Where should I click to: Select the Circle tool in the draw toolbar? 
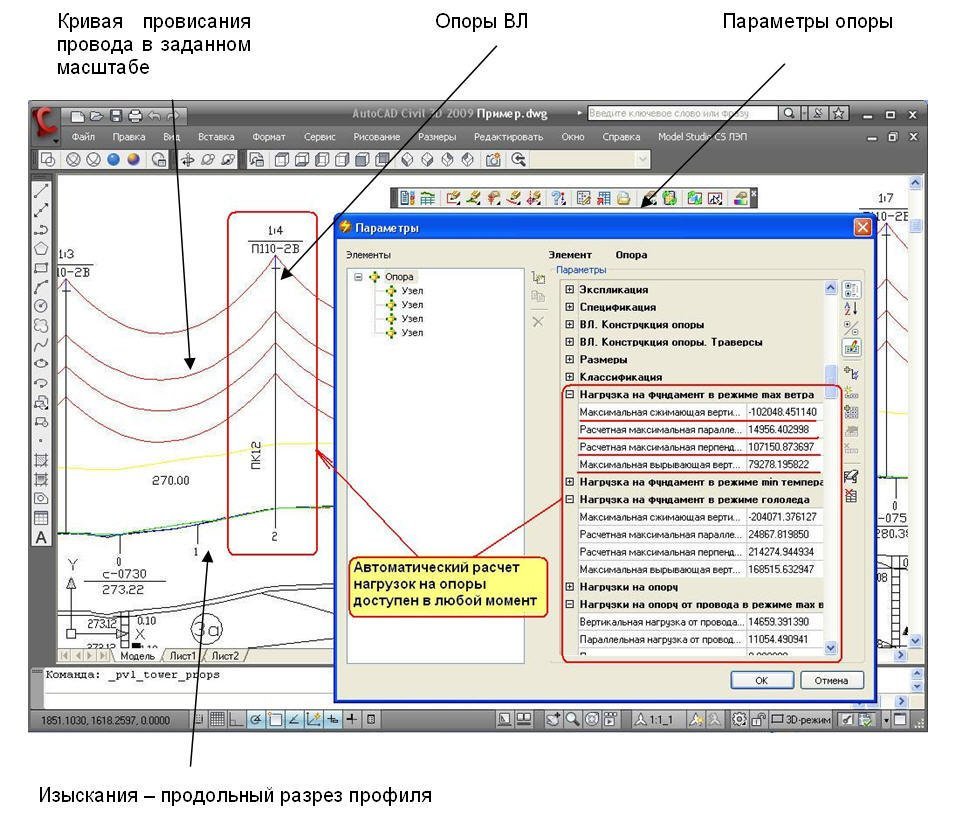(41, 306)
